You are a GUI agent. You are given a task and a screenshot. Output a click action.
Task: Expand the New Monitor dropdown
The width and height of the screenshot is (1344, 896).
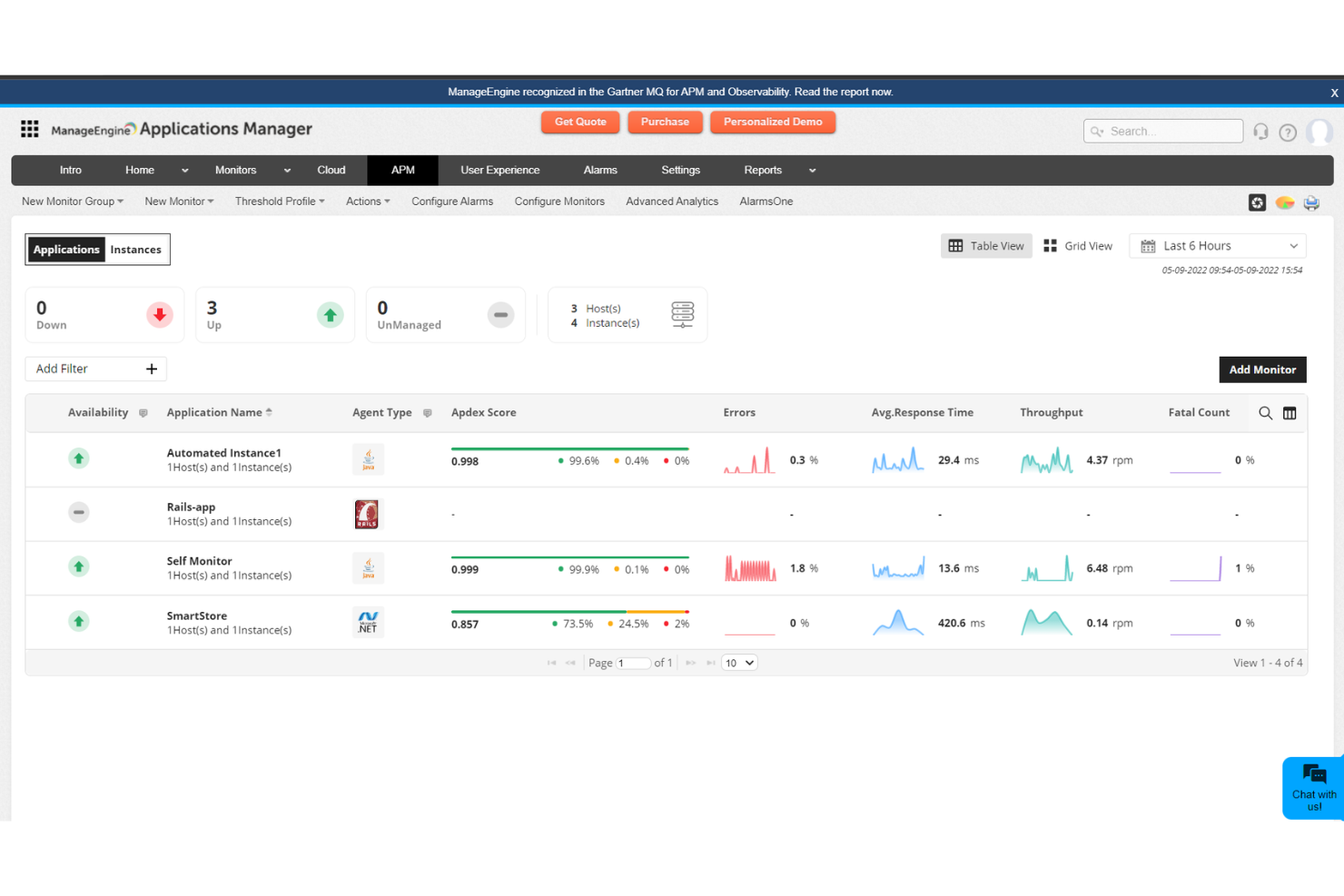click(x=178, y=201)
